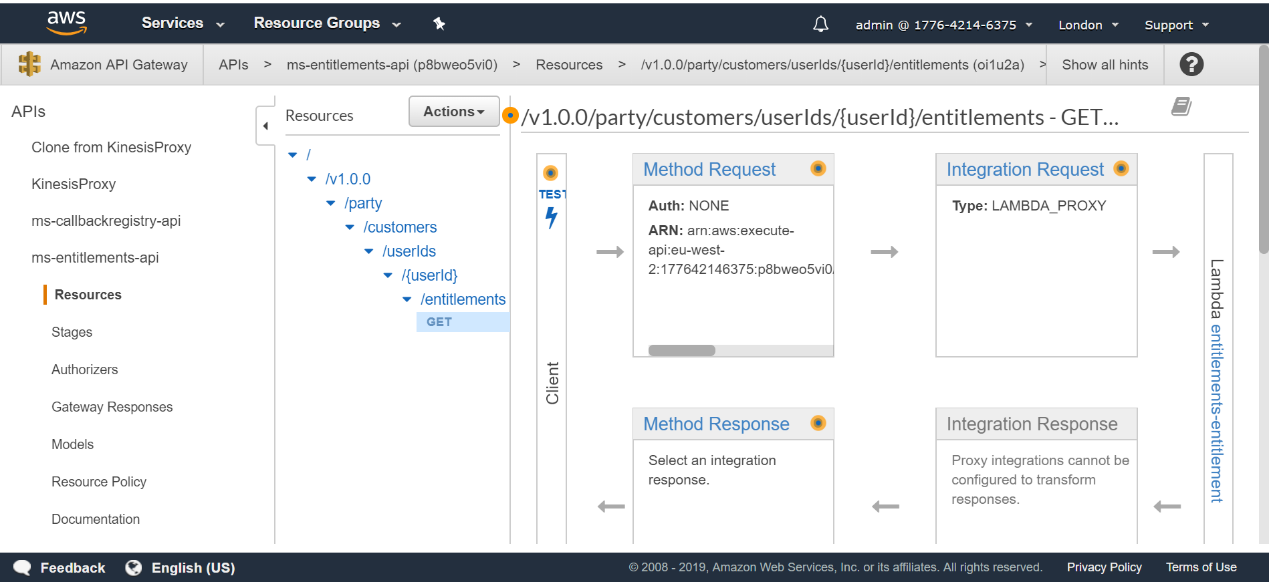Click the TEST lightning bolt icon

pyautogui.click(x=551, y=217)
